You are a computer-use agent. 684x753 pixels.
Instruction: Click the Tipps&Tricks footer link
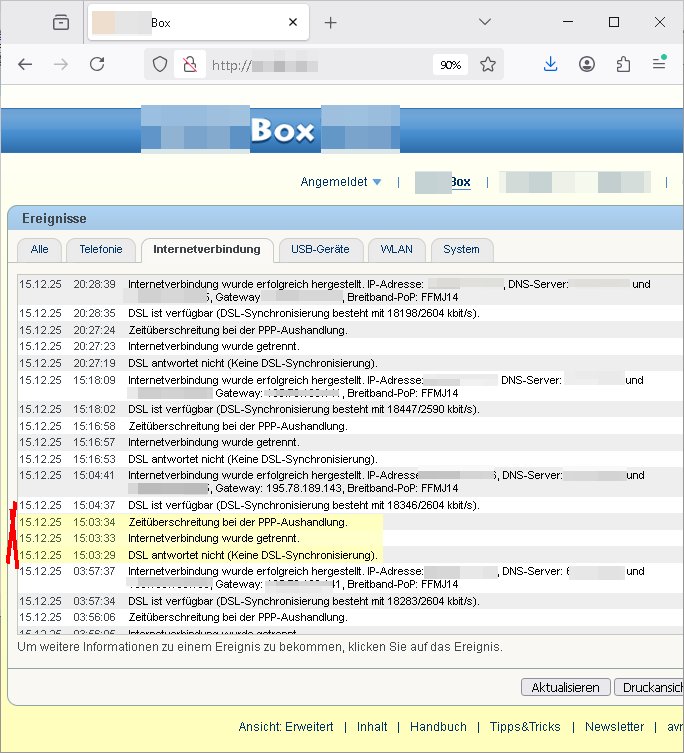[525, 727]
